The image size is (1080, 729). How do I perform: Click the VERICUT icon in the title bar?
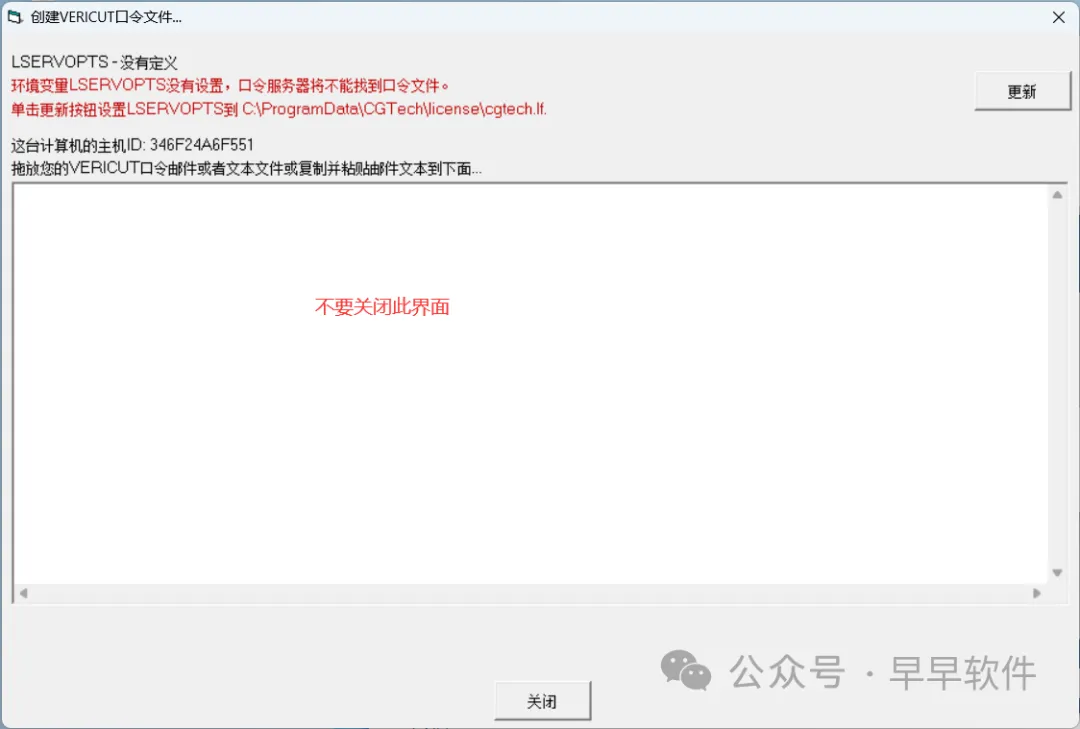click(15, 17)
